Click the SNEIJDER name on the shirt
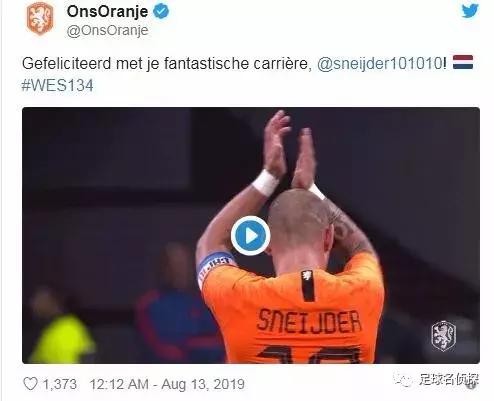This screenshot has width=494, height=401. coord(309,322)
